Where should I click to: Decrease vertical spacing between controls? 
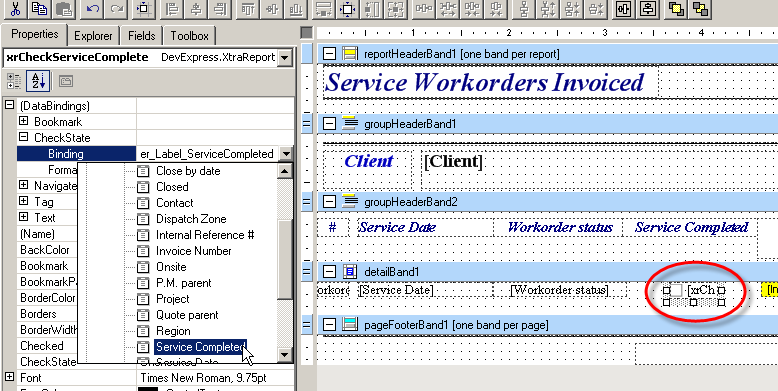[x=572, y=8]
